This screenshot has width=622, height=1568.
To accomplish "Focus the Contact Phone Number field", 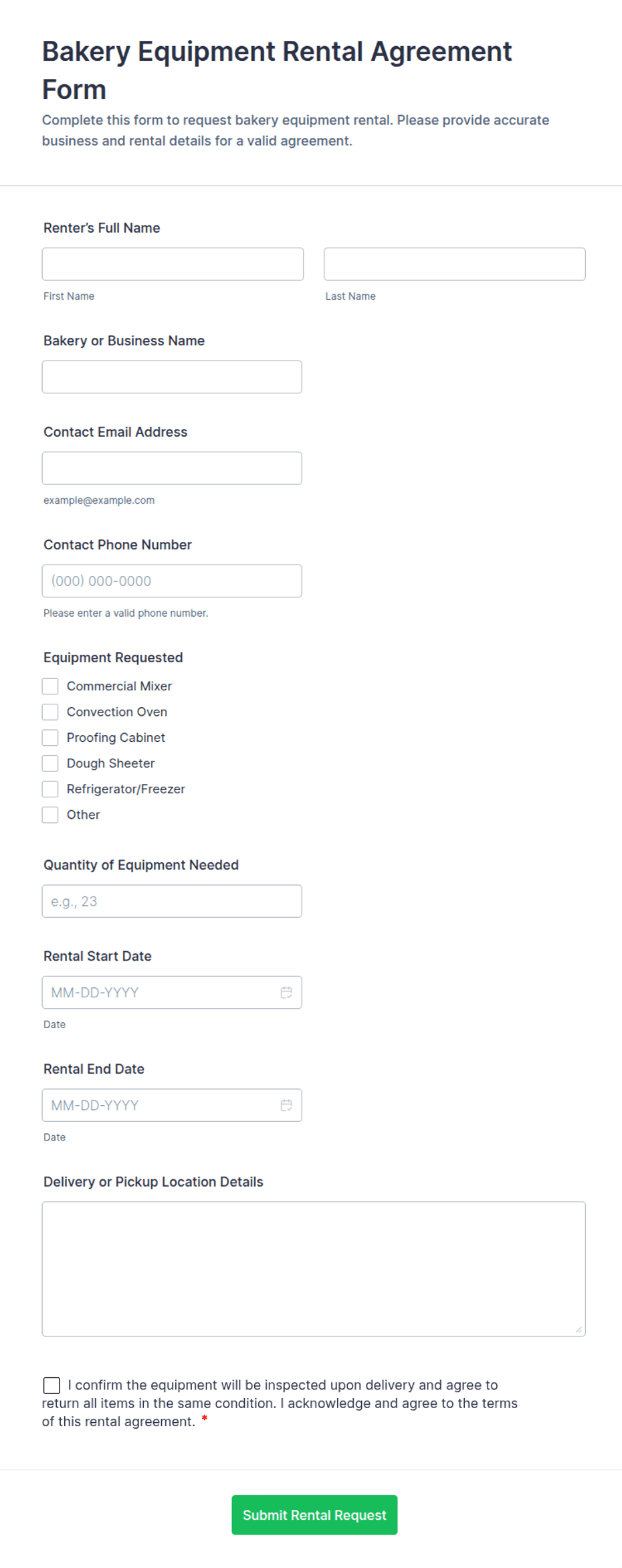I will pyautogui.click(x=172, y=581).
